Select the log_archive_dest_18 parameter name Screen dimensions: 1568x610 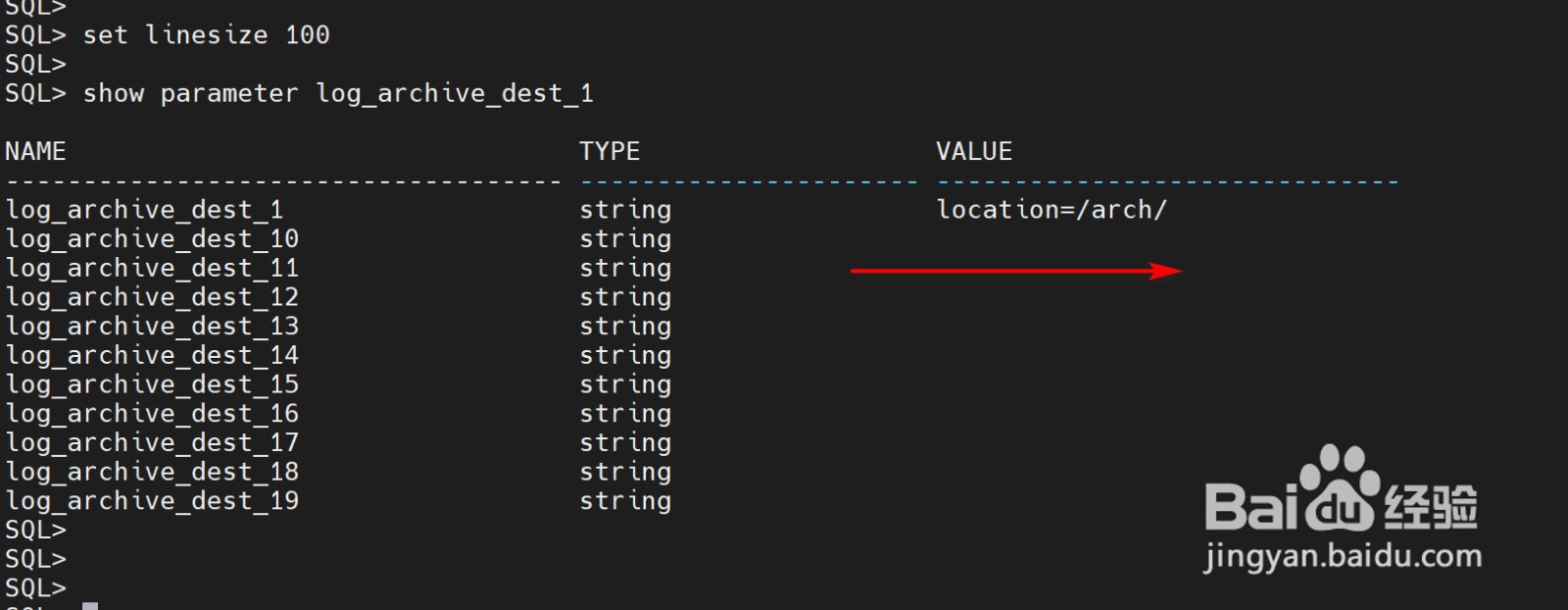tap(152, 472)
